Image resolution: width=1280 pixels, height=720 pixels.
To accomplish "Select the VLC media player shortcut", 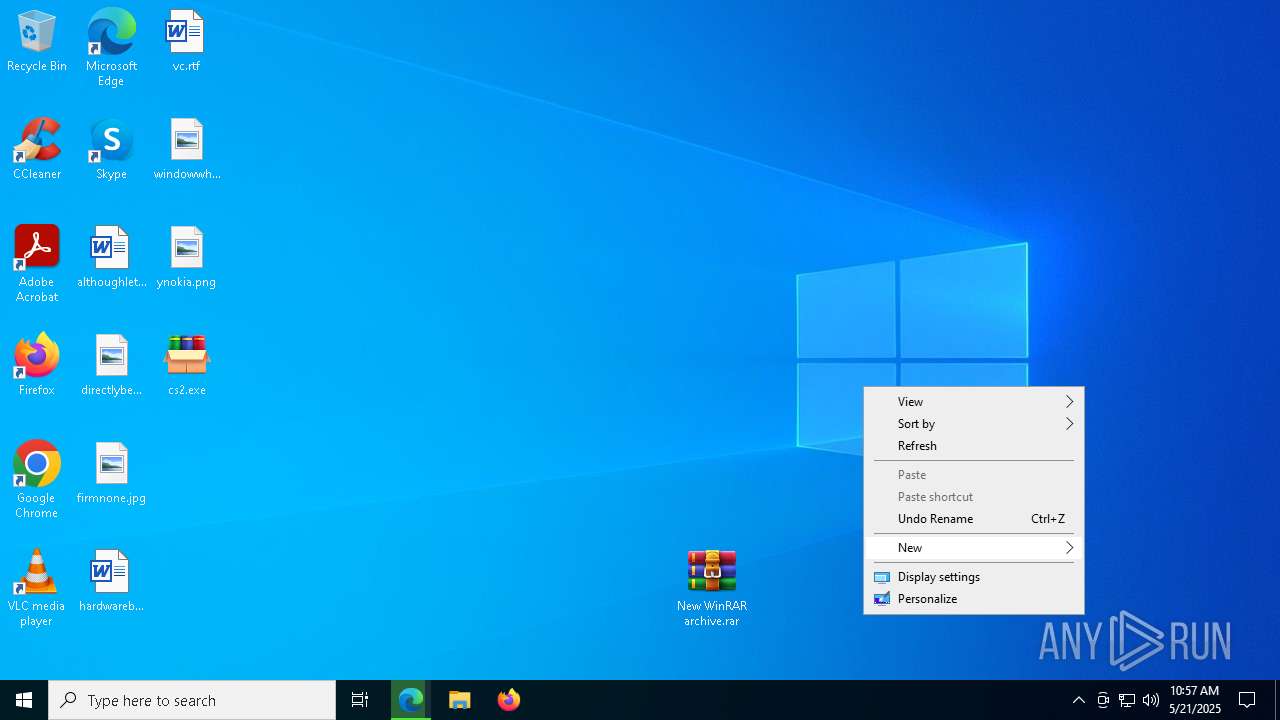I will point(37,588).
